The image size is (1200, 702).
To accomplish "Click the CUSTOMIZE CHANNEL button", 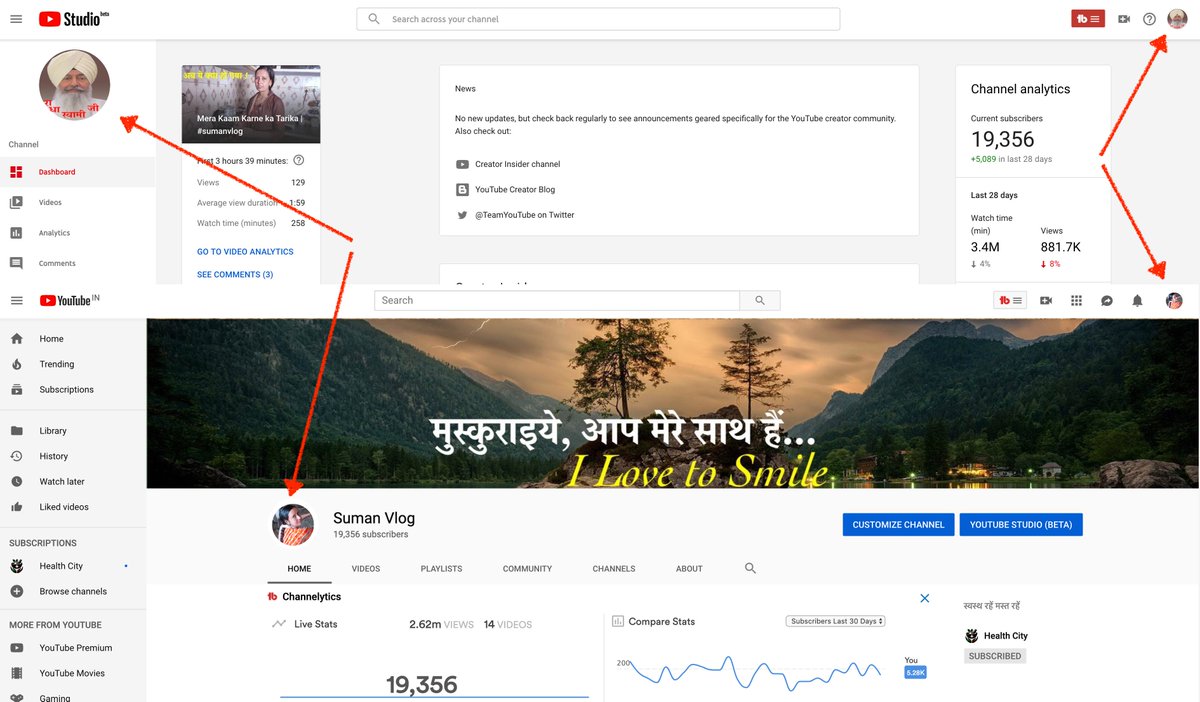I will (x=898, y=525).
